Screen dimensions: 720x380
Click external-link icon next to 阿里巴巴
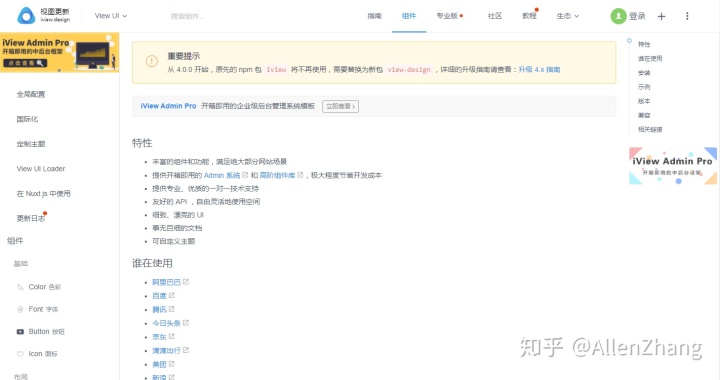tap(186, 282)
